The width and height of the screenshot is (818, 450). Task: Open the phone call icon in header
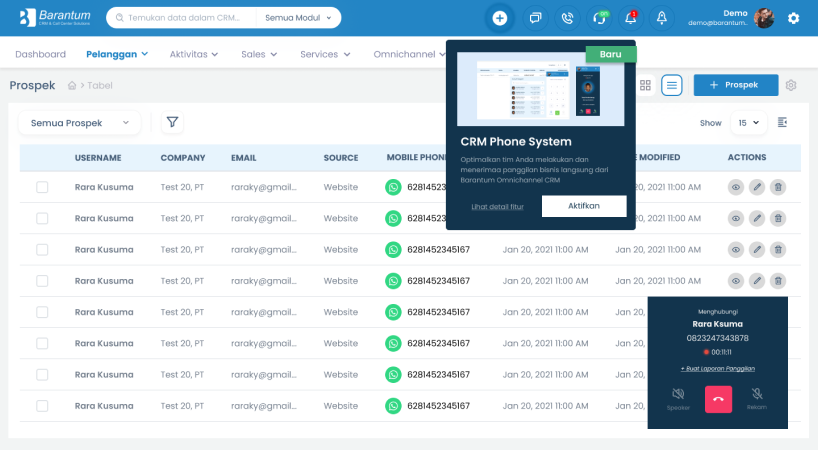pyautogui.click(x=567, y=18)
